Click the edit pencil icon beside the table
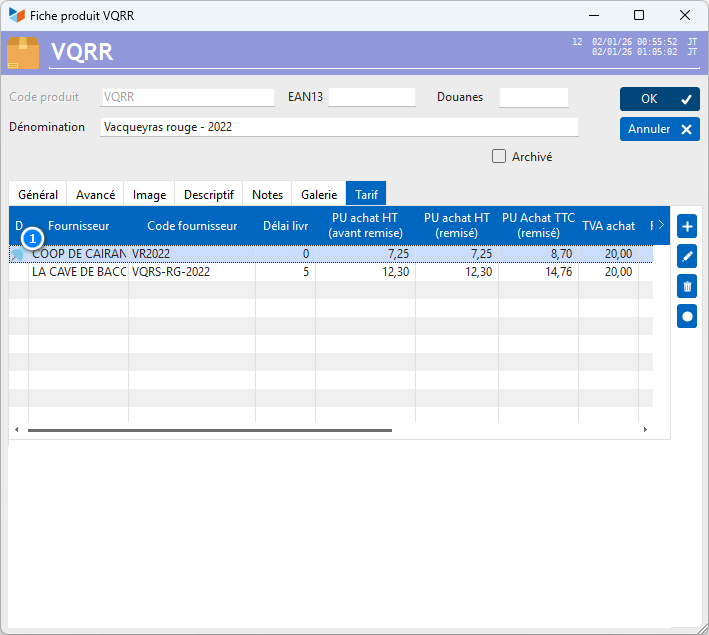709x635 pixels. 687,256
